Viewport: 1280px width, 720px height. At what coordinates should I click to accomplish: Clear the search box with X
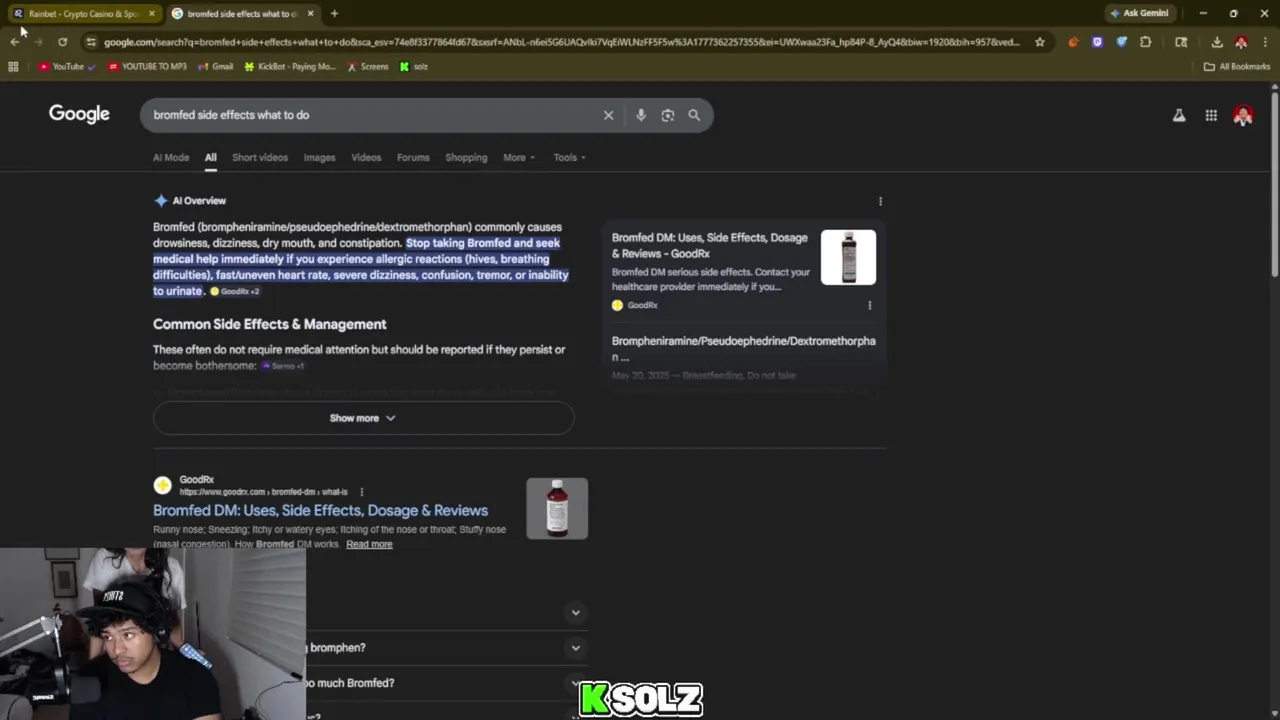tap(608, 115)
